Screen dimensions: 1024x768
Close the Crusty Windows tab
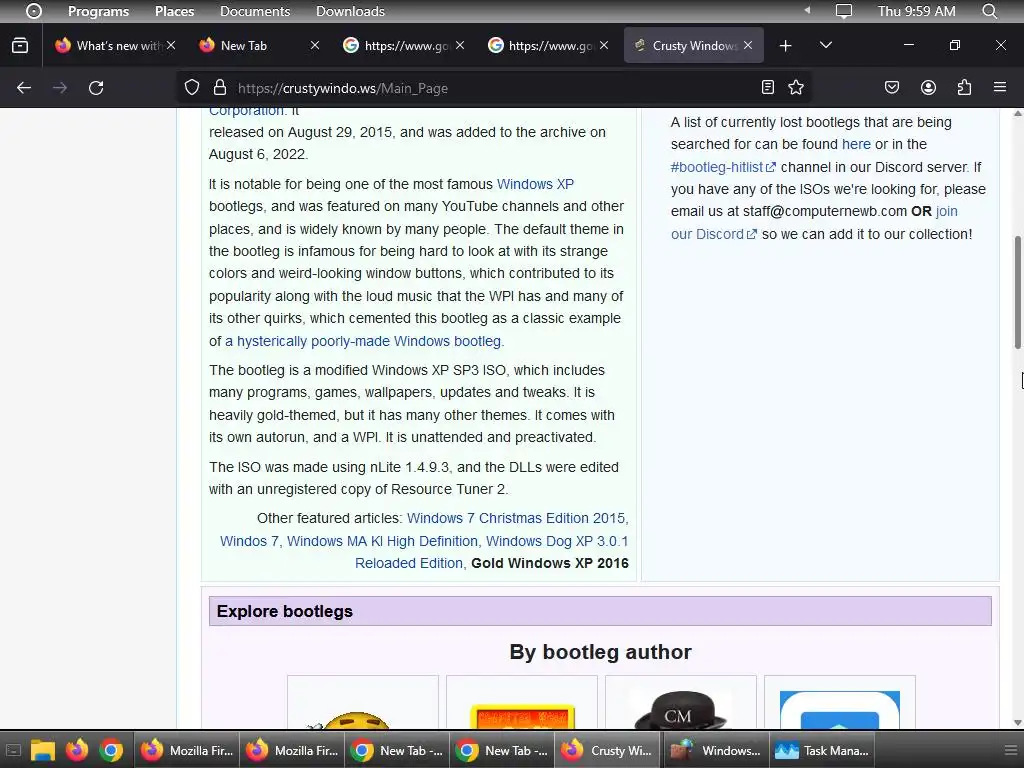coord(748,45)
